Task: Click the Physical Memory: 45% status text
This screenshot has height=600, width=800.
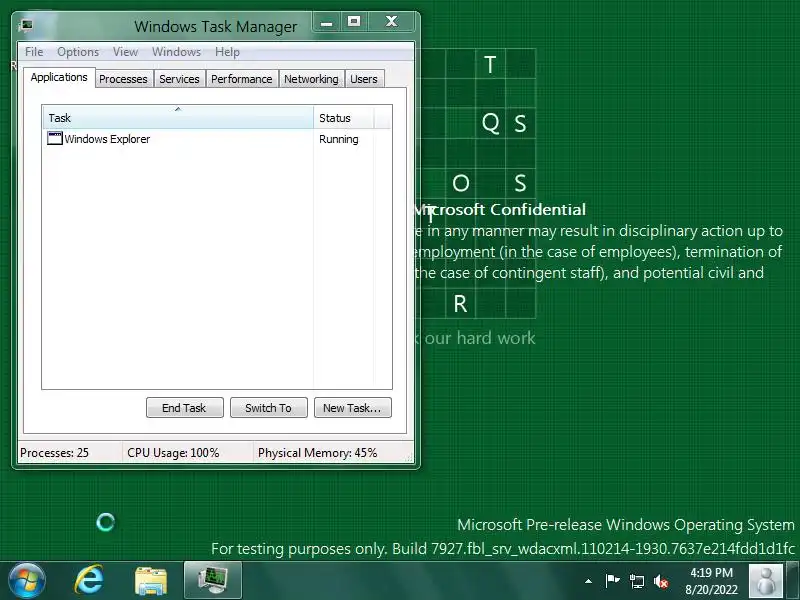Action: tap(317, 453)
